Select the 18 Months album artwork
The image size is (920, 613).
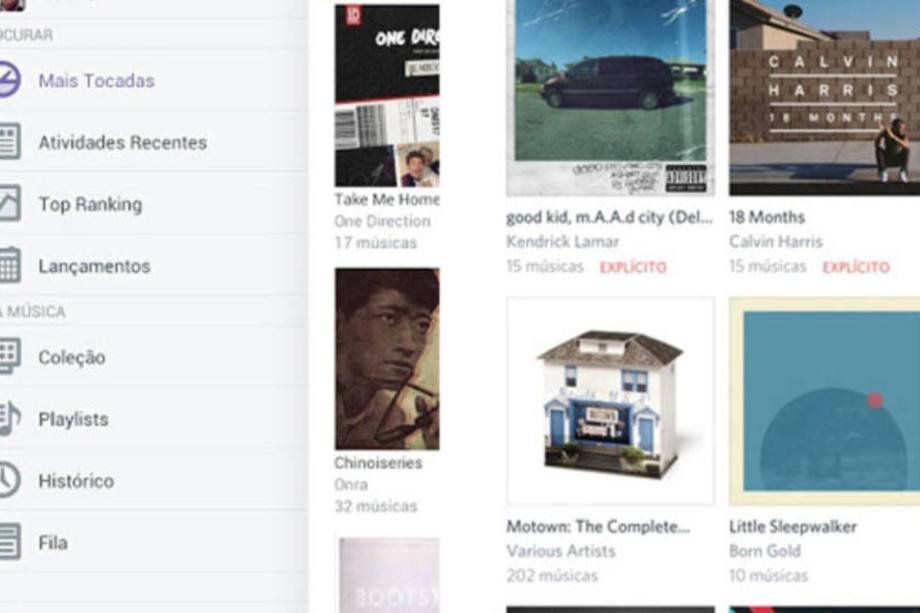tap(824, 97)
